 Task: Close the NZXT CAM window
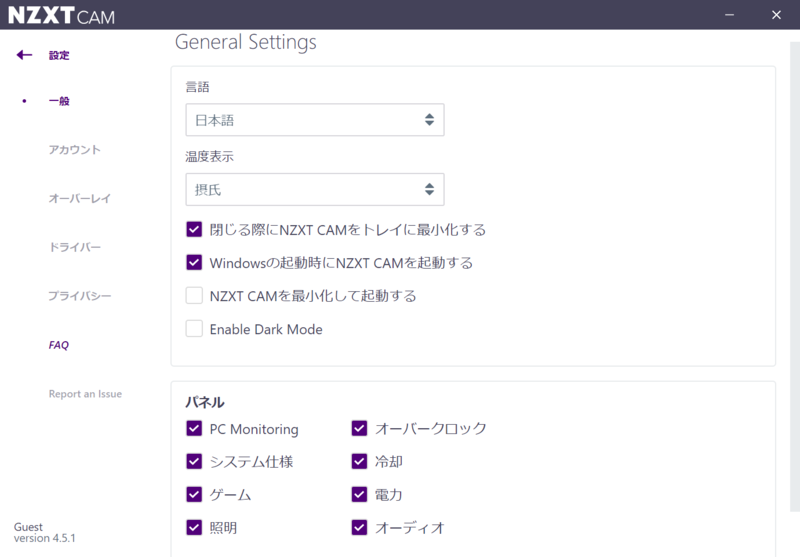coord(776,14)
